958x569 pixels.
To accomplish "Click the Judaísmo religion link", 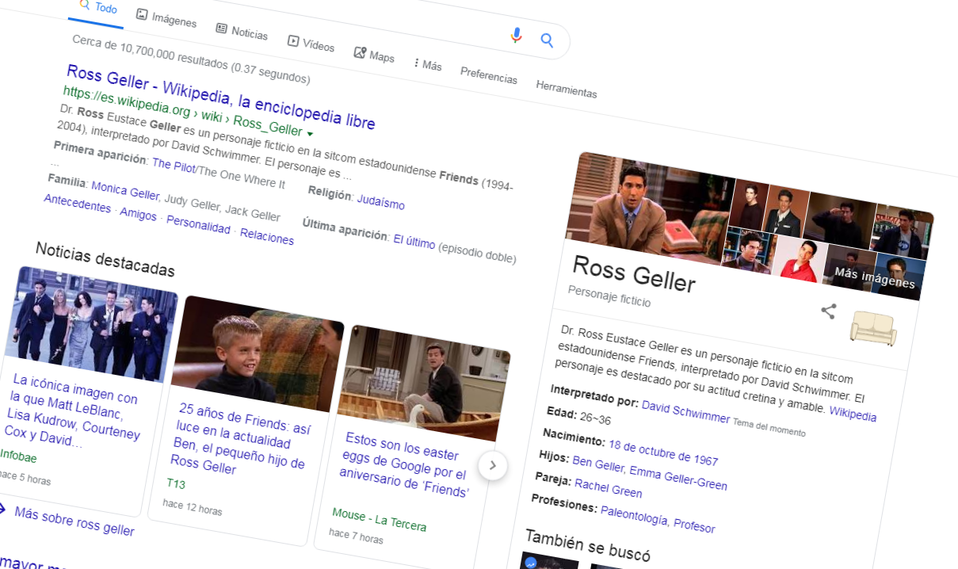I will coord(381,201).
